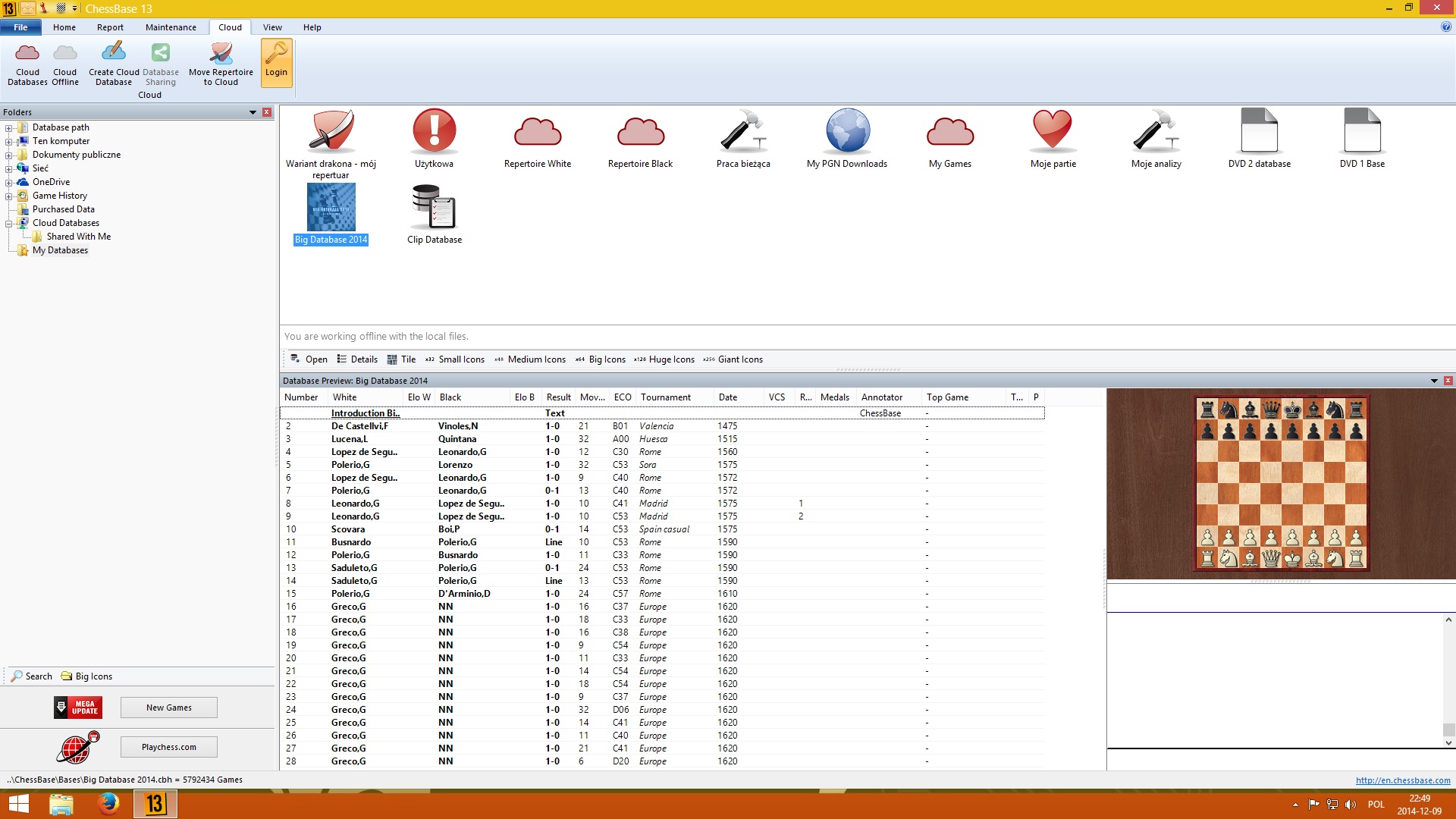1456x819 pixels.
Task: Collapse the Cloud Databases tree node
Action: (x=8, y=224)
